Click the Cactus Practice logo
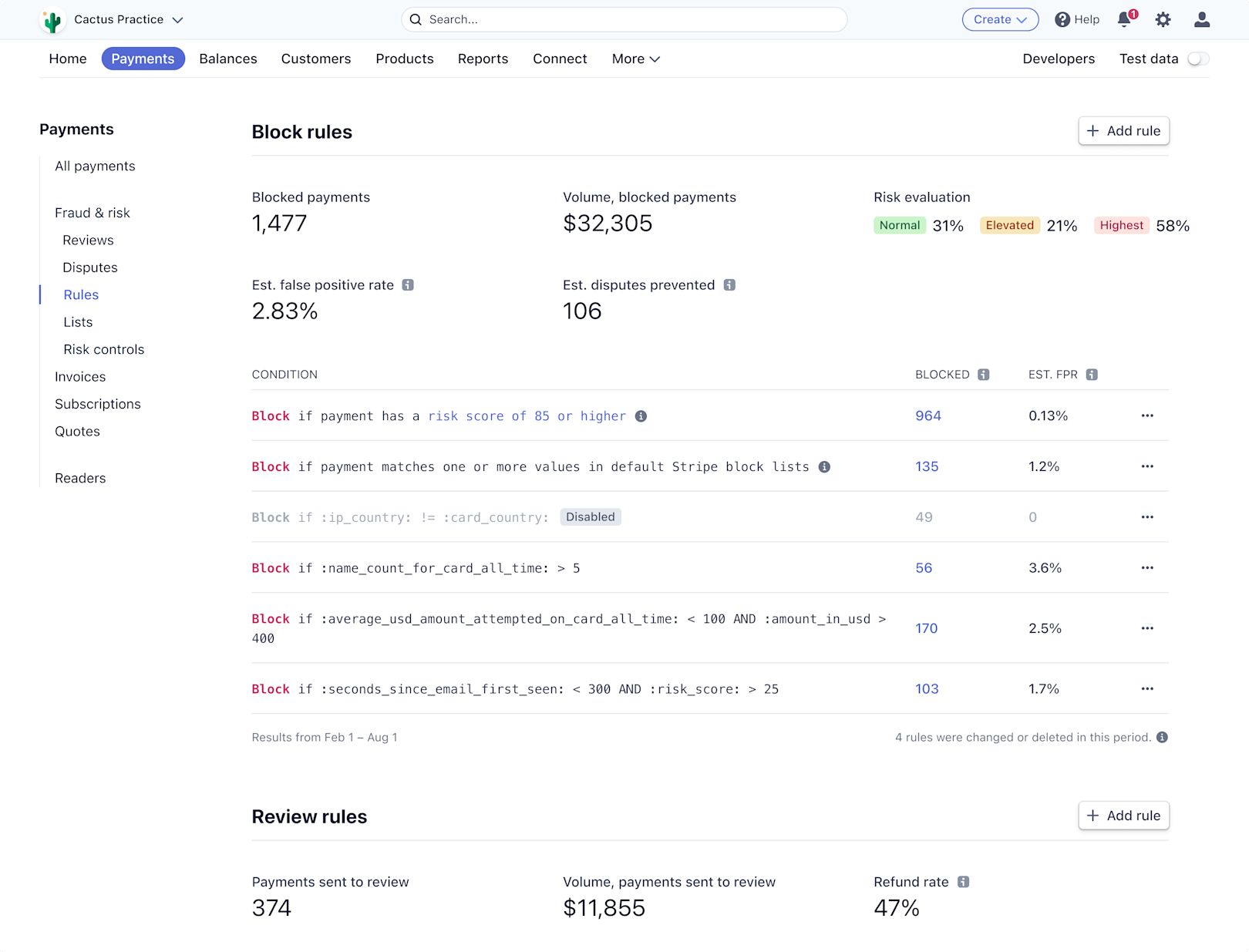 tap(52, 19)
